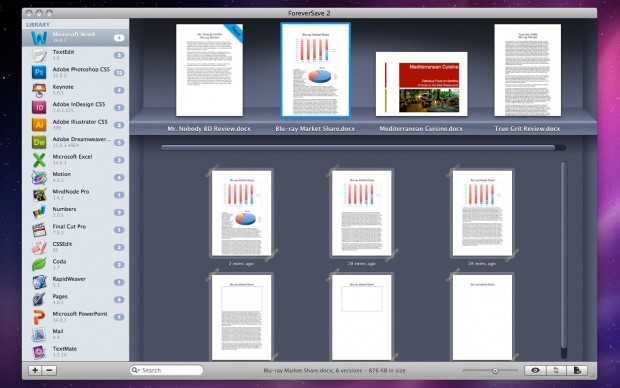Click the '2 mins ago' version label
The image size is (620, 388).
point(241,263)
